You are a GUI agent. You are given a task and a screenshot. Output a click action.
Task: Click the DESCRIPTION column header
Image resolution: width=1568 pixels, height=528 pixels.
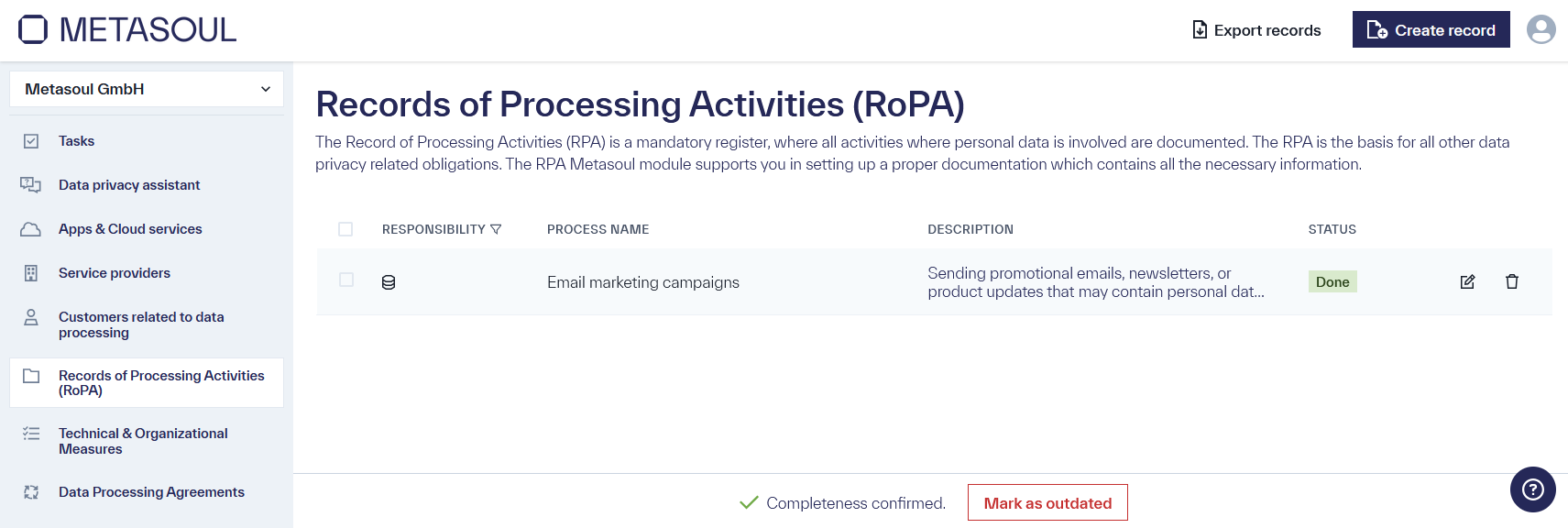tap(970, 229)
